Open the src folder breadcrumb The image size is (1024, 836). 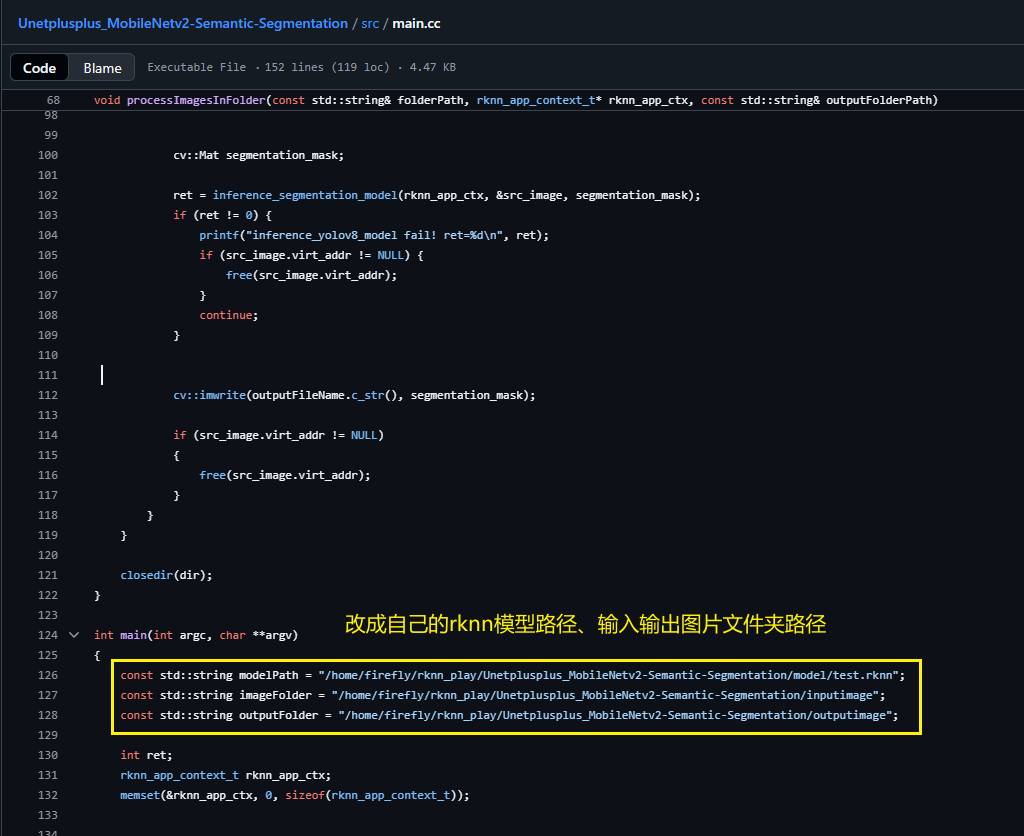pyautogui.click(x=370, y=24)
